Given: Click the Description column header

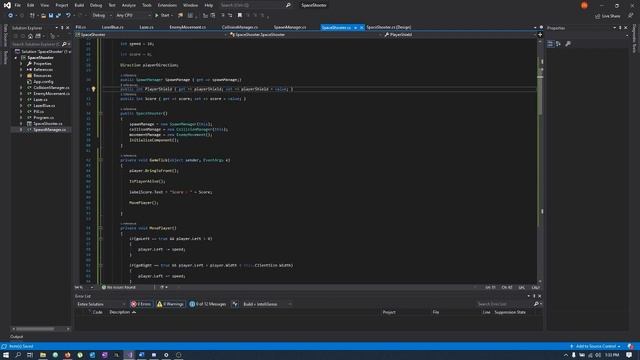Looking at the screenshot, I should [x=120, y=312].
